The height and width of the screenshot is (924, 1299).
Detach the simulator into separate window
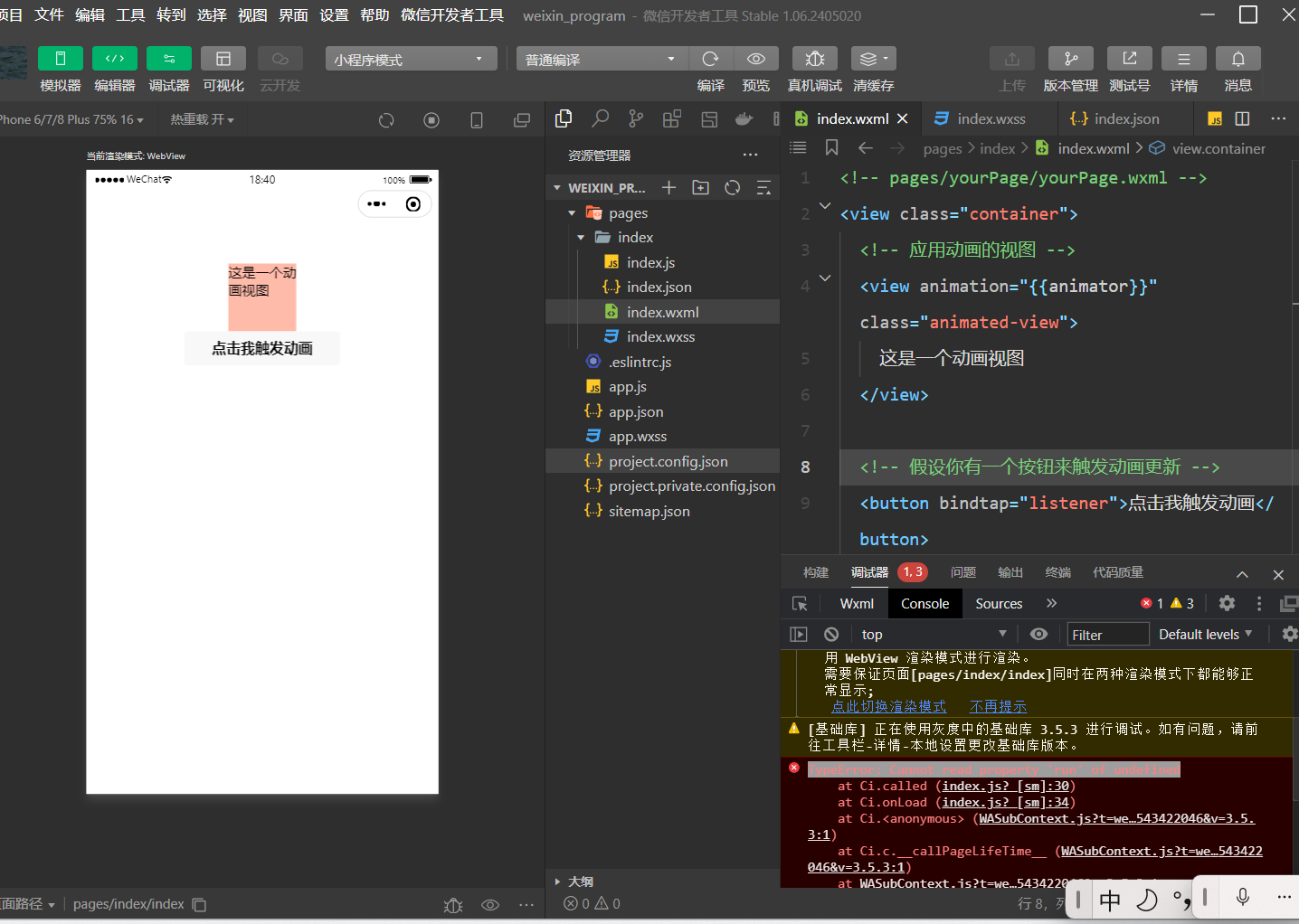[522, 120]
